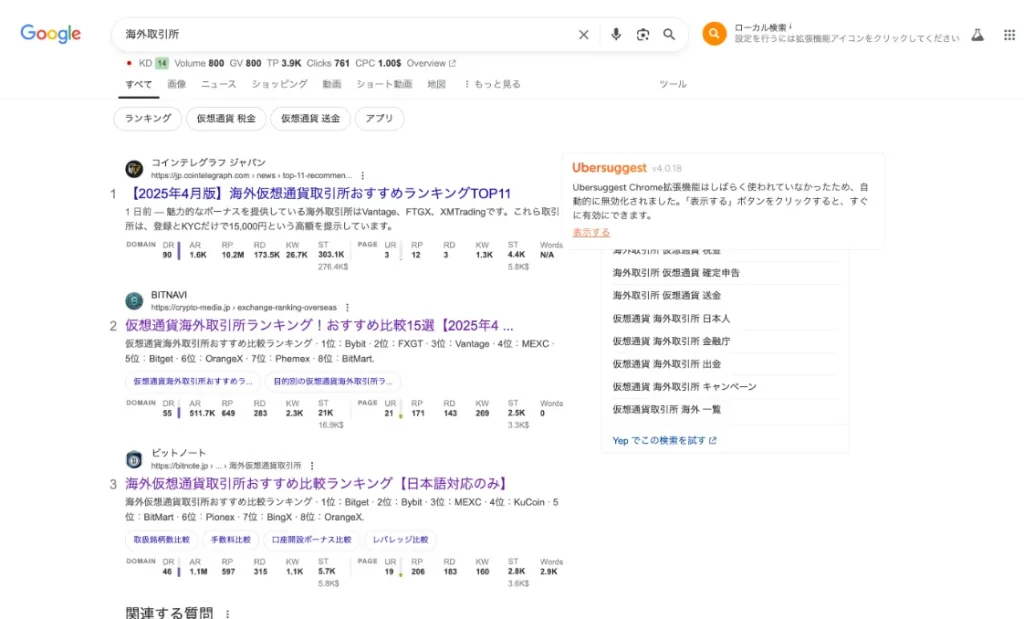This screenshot has height=619, width=1024.
Task: Select suggestion 仮想通貨 海外取引所 金融庁
Action: tap(671, 341)
